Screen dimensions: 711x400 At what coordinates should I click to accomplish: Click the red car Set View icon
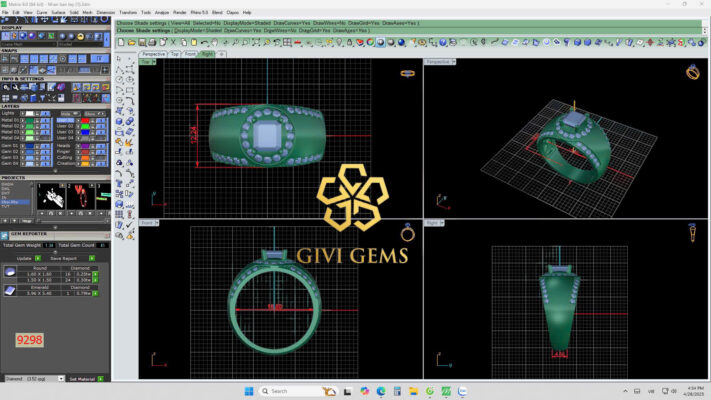297,42
